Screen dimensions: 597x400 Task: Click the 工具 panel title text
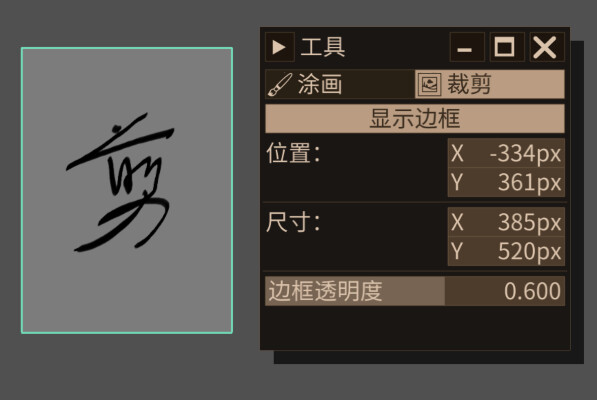tap(323, 47)
